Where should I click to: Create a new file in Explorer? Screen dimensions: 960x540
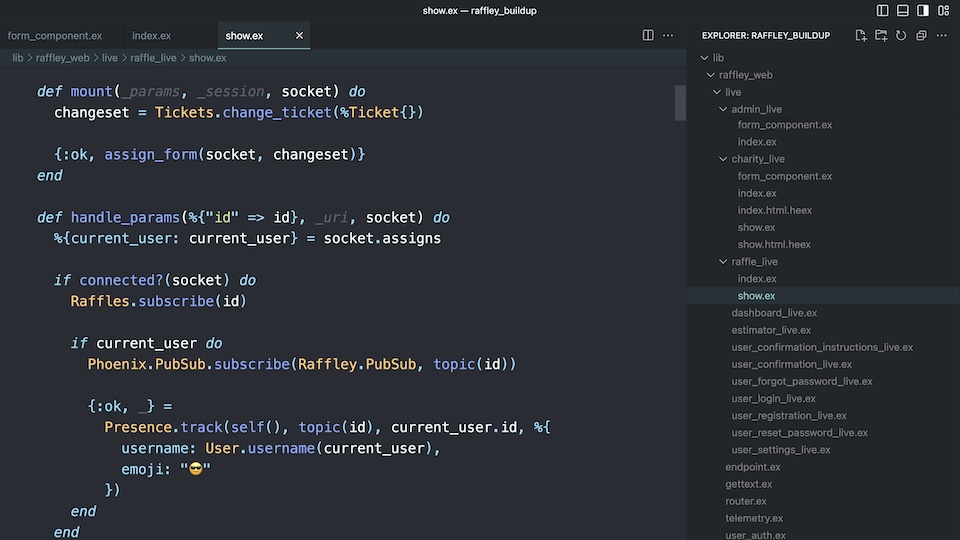click(861, 36)
